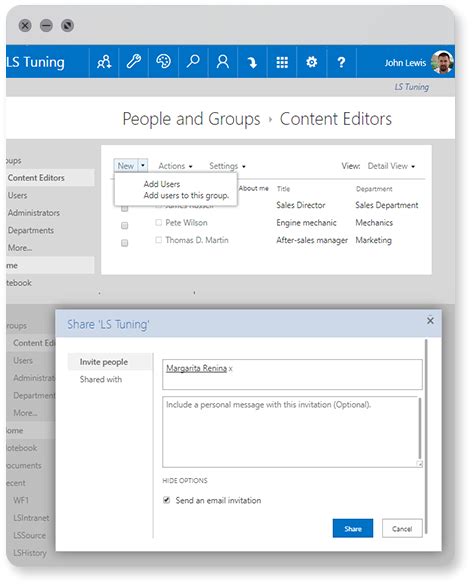Open the people and groups icon in top bar

104,62
